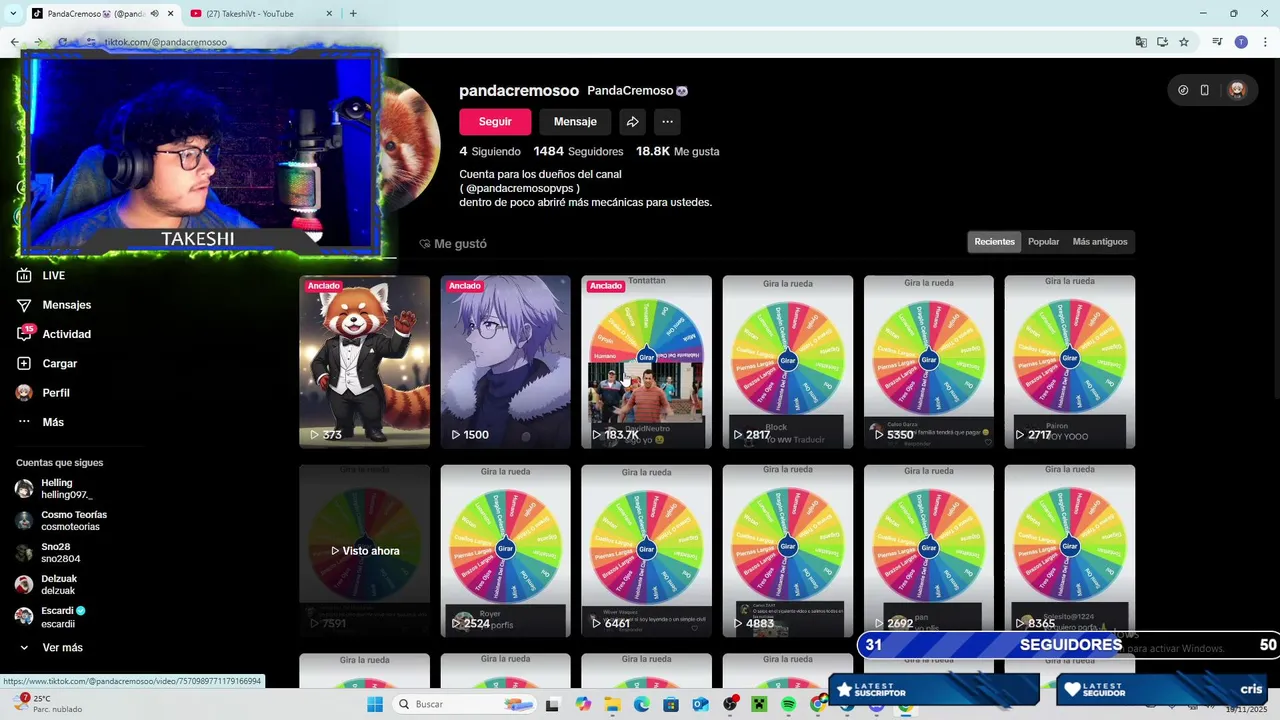Viewport: 1280px width, 720px height.
Task: Open Copilot from the taskbar
Action: click(x=583, y=704)
